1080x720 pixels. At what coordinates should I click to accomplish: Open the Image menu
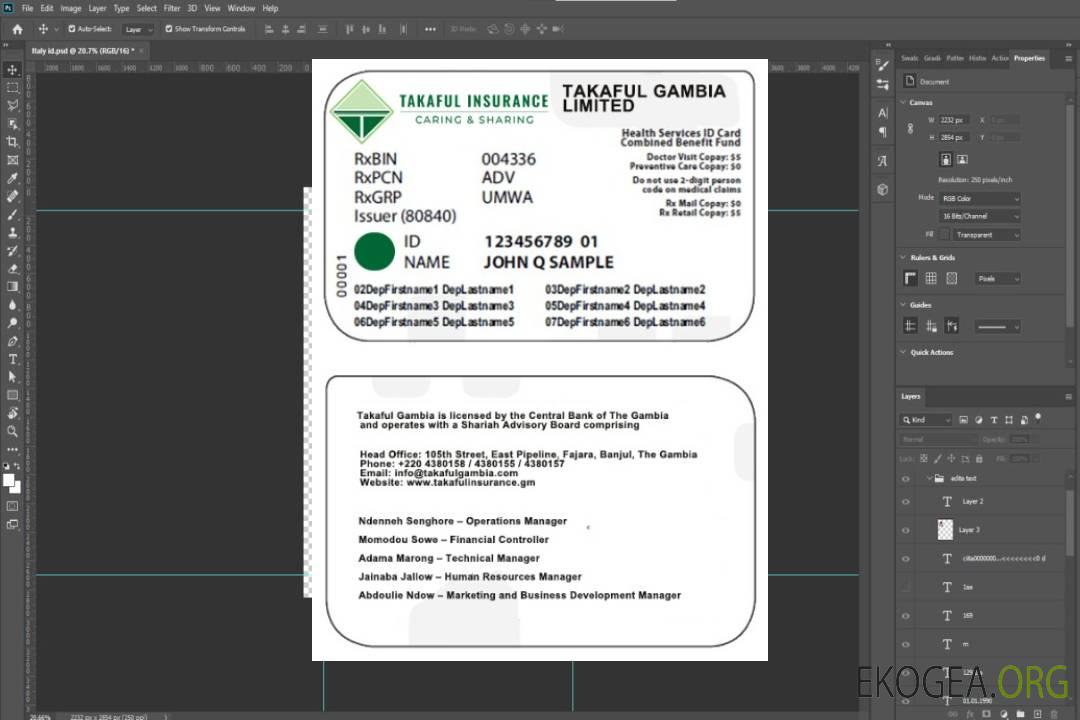[71, 8]
